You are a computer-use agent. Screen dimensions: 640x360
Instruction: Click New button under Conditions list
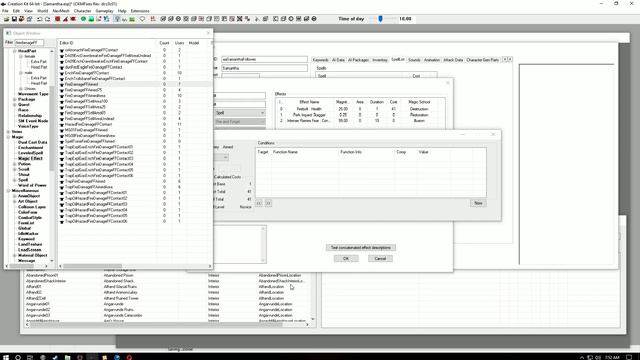[x=478, y=203]
